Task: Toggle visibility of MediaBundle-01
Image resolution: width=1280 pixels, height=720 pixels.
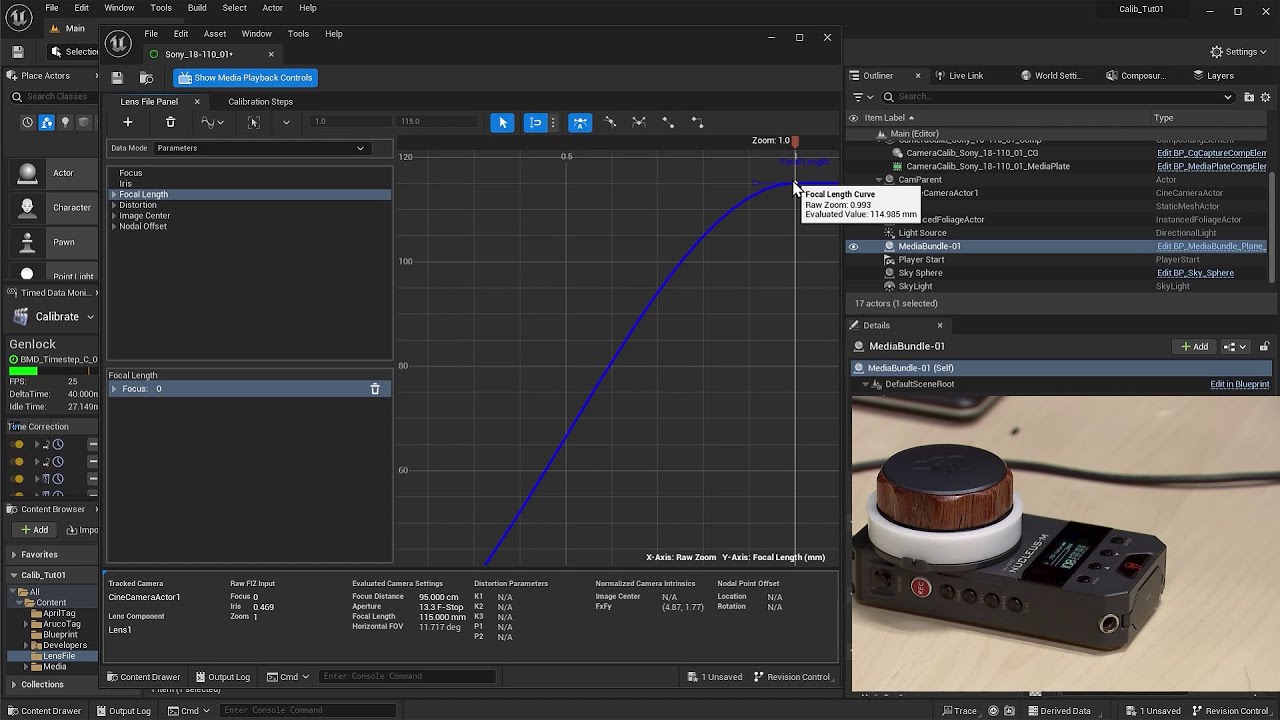Action: click(x=853, y=246)
